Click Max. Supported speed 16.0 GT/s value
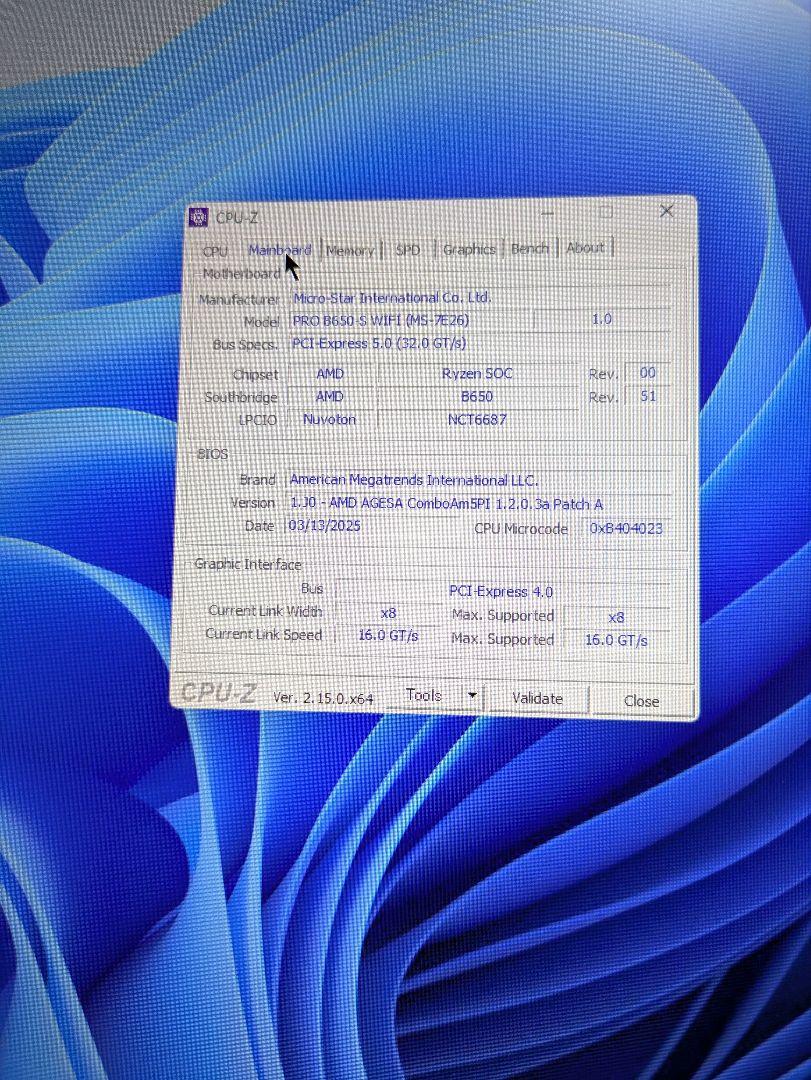This screenshot has width=811, height=1080. click(x=616, y=640)
